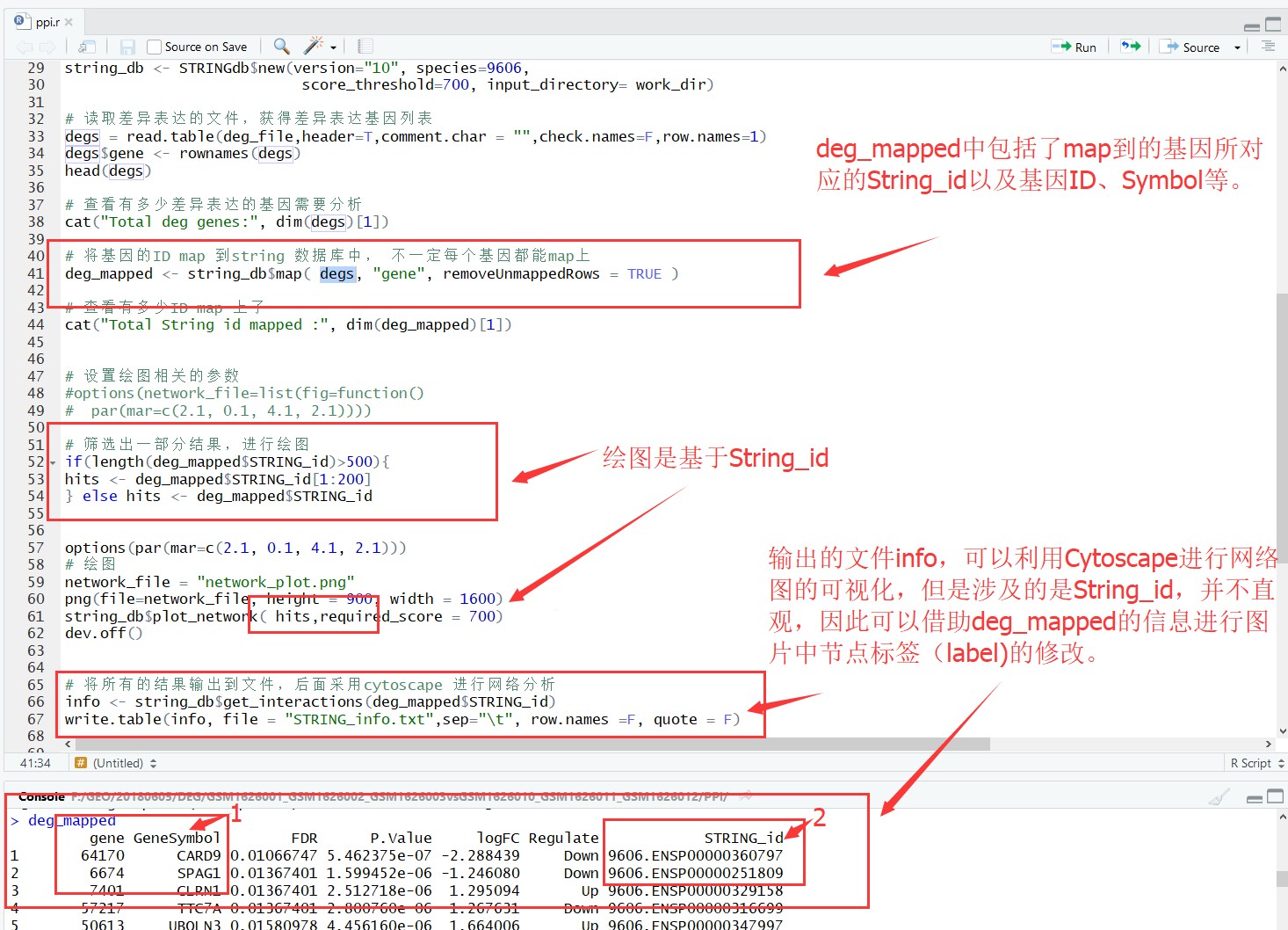Click 9606.ENSP00000360797 in console output

[x=695, y=855]
